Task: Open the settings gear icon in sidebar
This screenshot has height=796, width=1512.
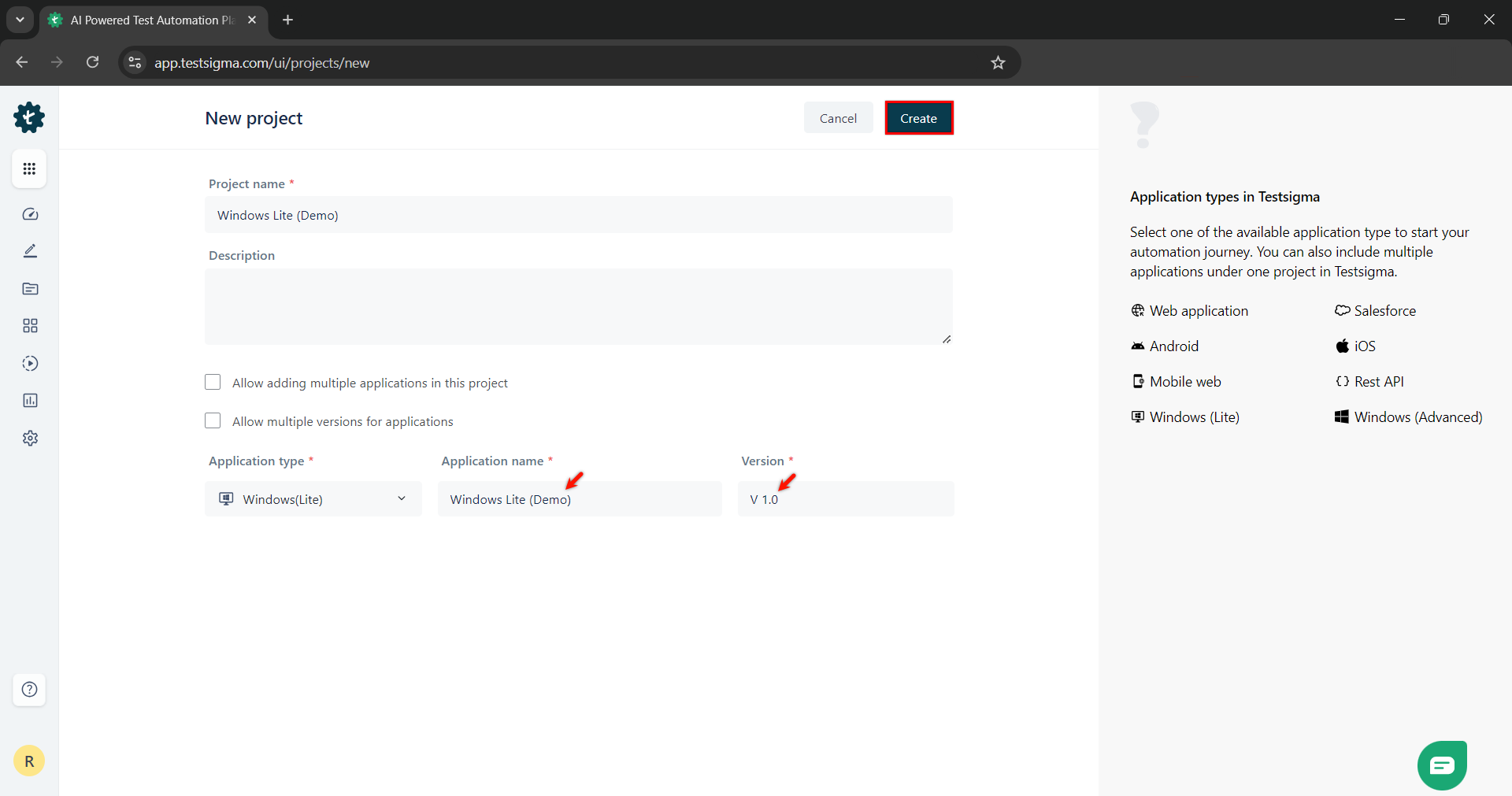Action: coord(30,438)
